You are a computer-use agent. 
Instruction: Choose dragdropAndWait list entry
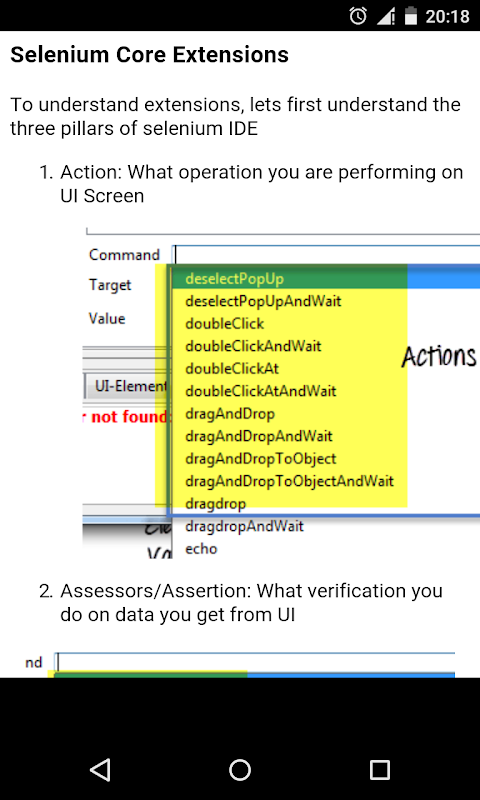(x=244, y=526)
